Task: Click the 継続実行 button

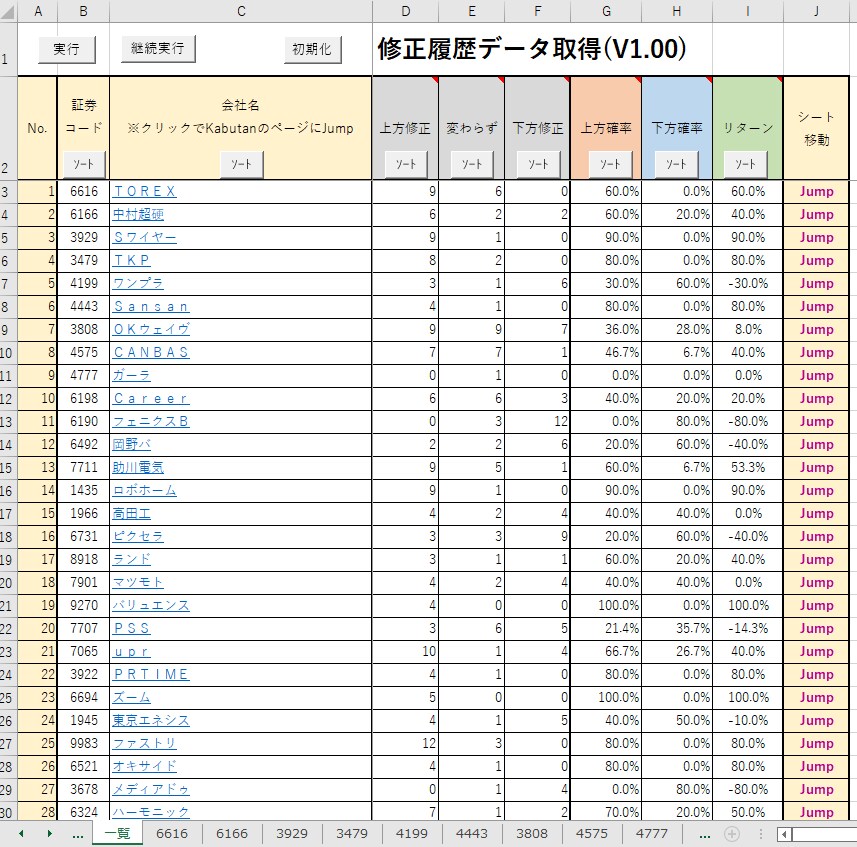Action: [x=157, y=49]
